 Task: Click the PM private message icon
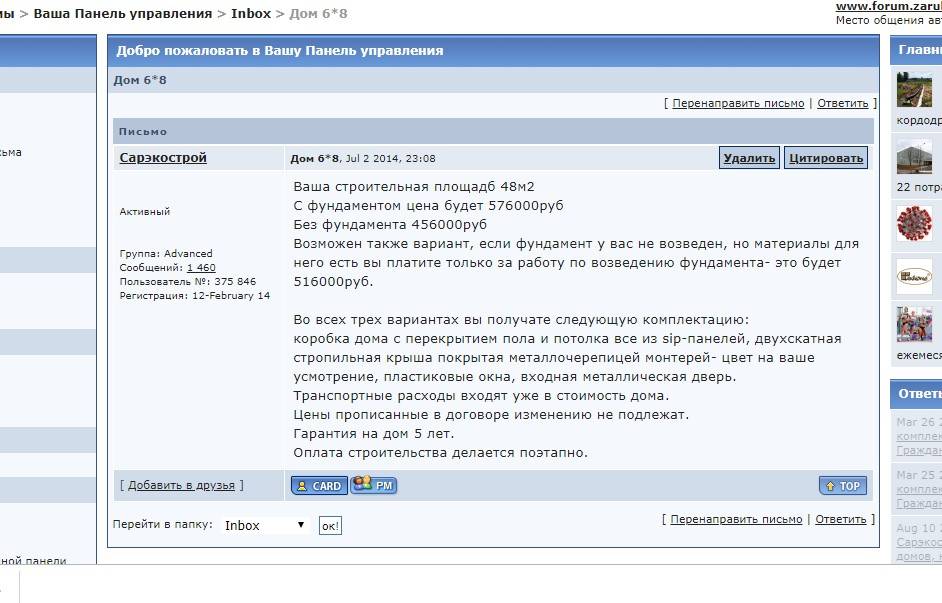coord(374,485)
